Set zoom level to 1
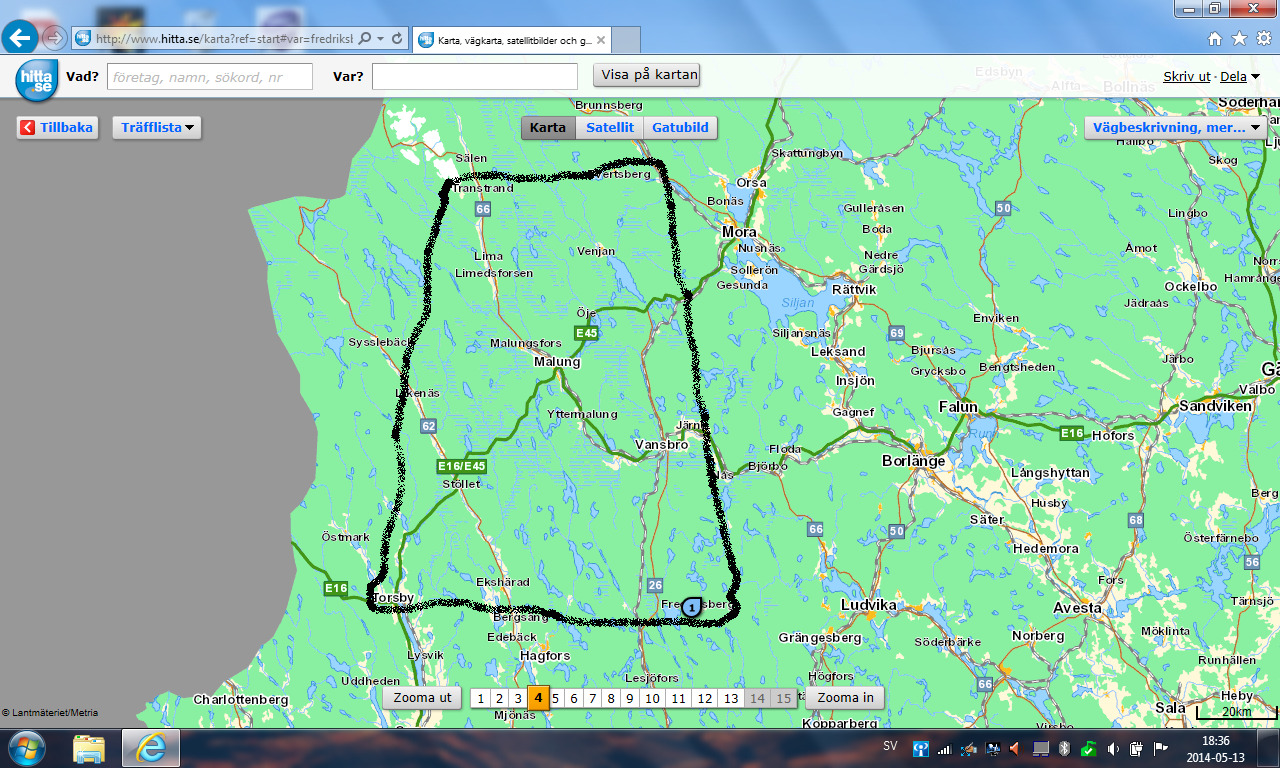This screenshot has width=1280, height=768. coord(480,699)
